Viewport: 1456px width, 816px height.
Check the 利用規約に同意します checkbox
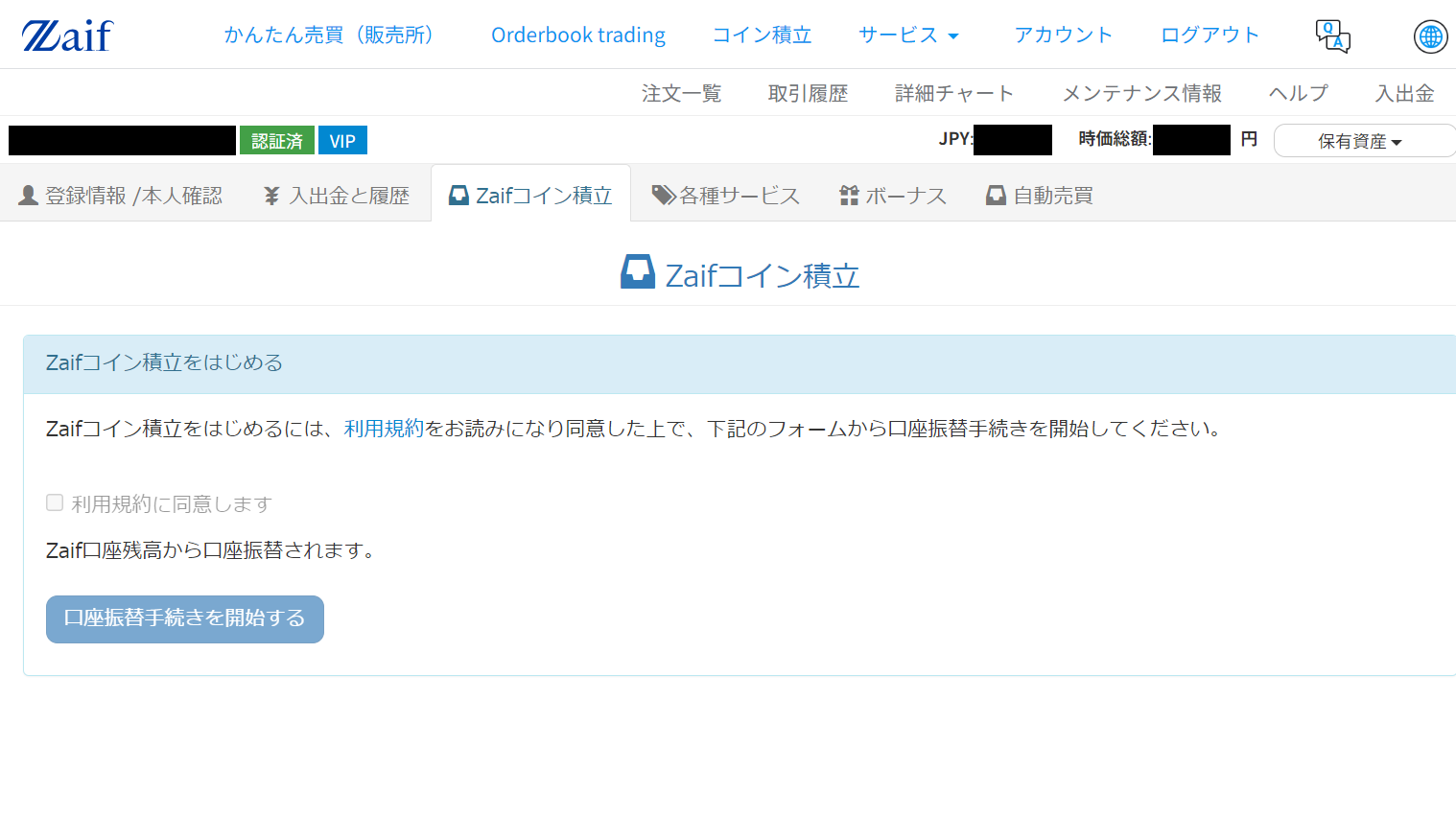pos(55,502)
